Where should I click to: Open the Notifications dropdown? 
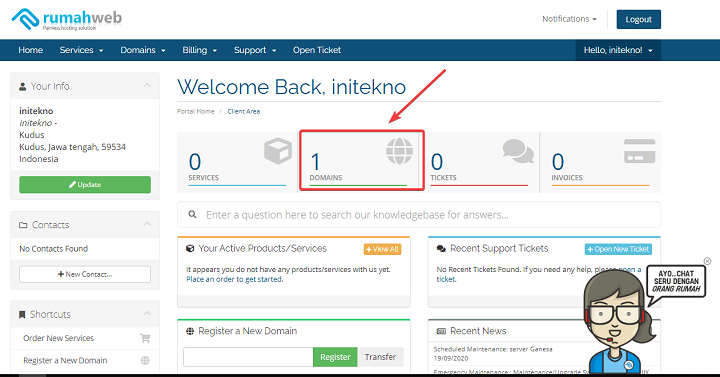pos(569,19)
